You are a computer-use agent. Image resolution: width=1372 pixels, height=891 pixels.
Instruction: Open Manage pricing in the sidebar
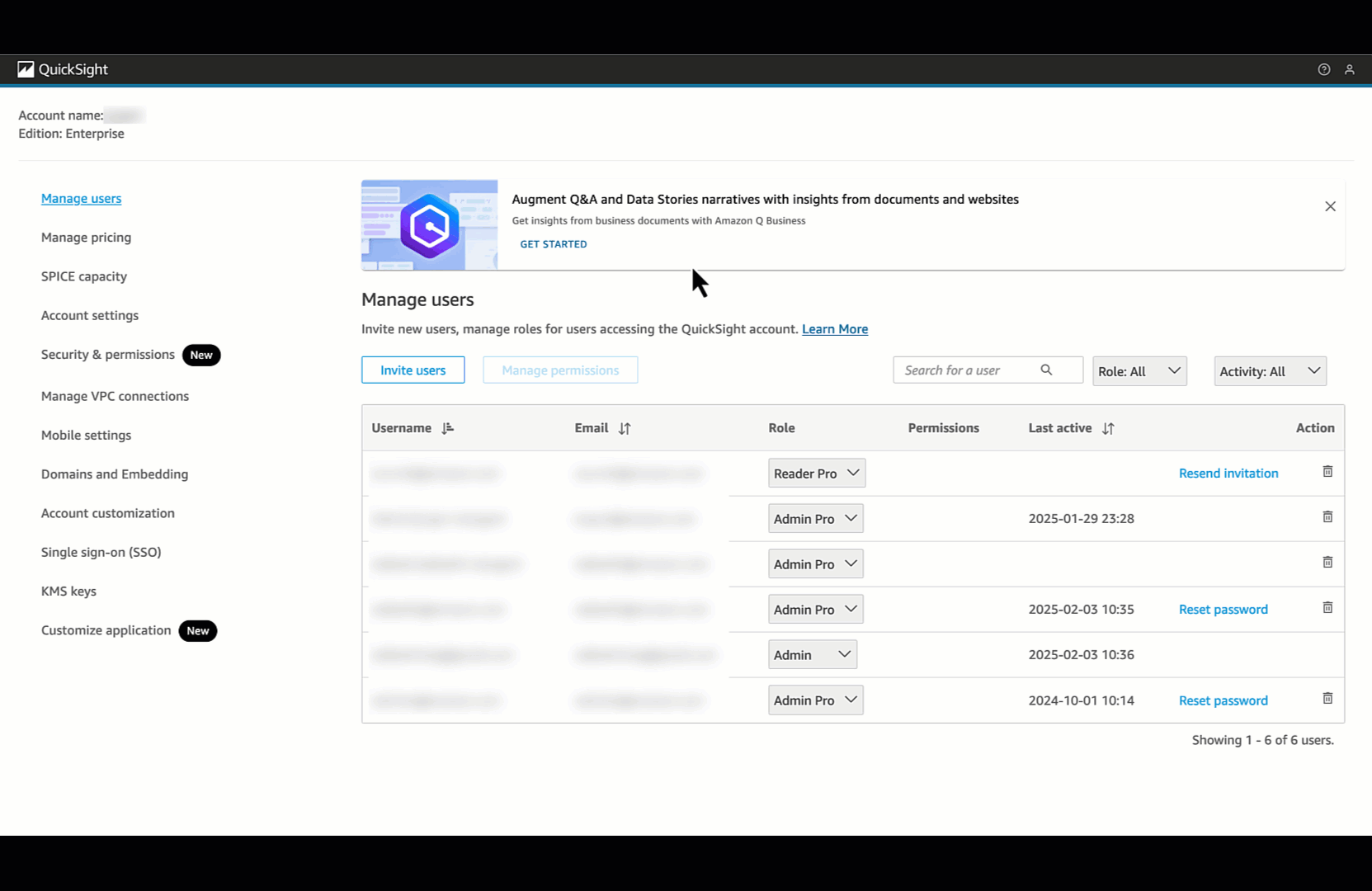click(86, 238)
